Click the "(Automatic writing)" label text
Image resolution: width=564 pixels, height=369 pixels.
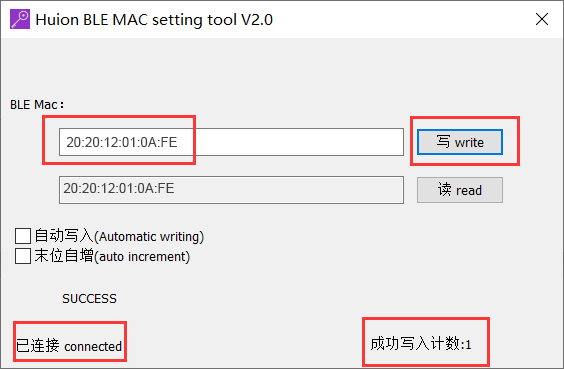coord(149,237)
